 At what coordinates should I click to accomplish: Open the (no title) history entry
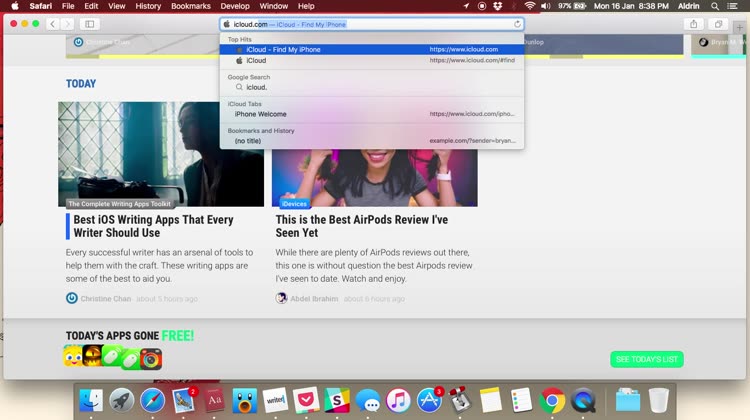coord(372,141)
